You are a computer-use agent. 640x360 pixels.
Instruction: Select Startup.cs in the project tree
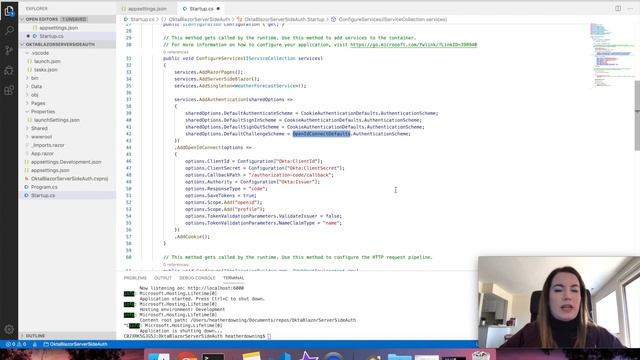click(x=43, y=196)
